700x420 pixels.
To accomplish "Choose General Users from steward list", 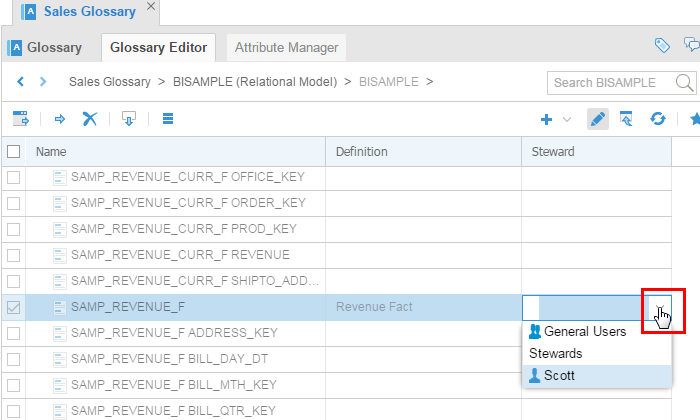I will (x=596, y=332).
